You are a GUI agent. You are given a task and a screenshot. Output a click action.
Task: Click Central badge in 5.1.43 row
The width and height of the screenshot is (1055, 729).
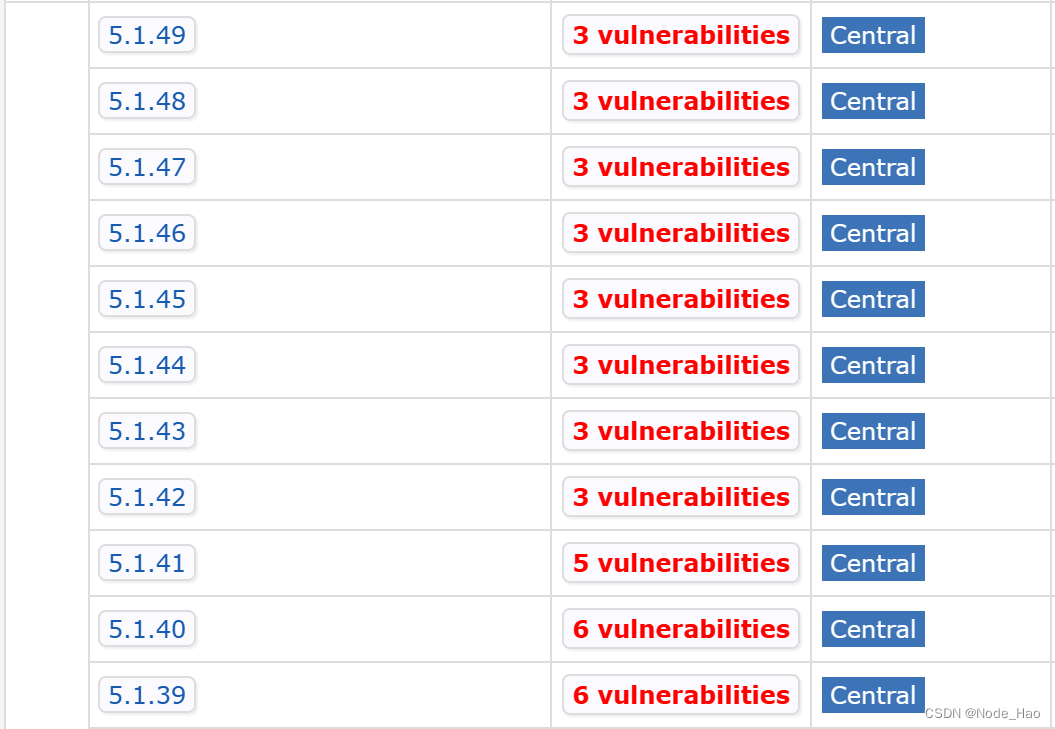coord(873,431)
